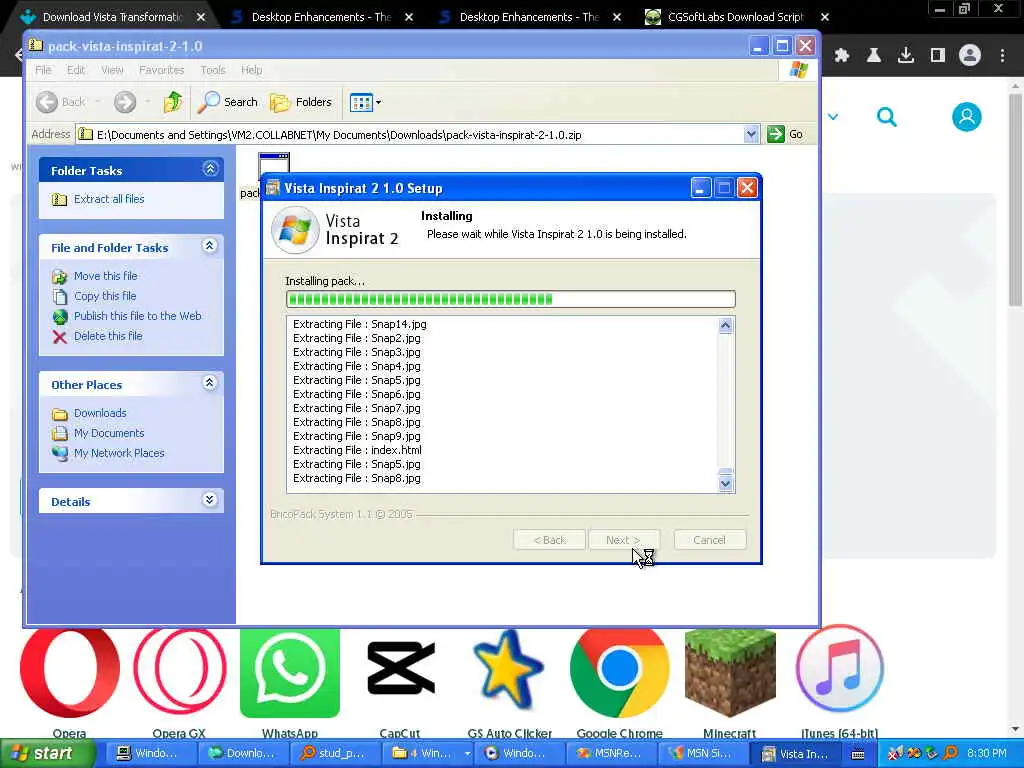Click the iTunes music note icon
1024x768 pixels.
pos(840,668)
